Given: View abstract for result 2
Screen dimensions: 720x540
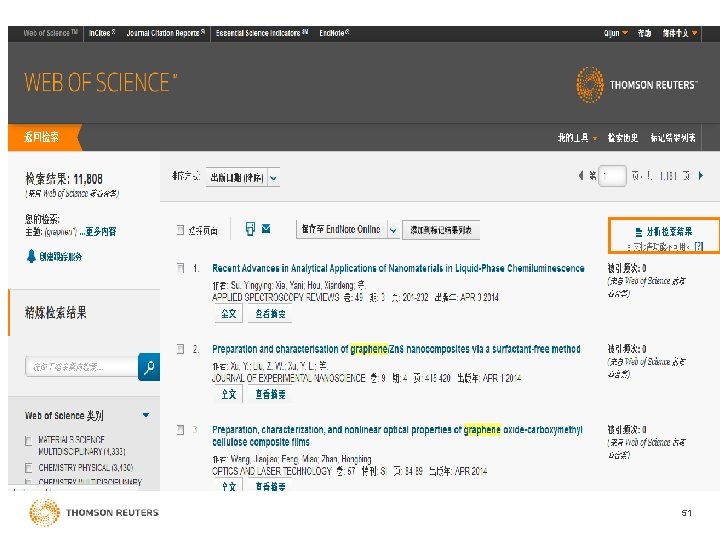Looking at the screenshot, I should click(x=270, y=394).
